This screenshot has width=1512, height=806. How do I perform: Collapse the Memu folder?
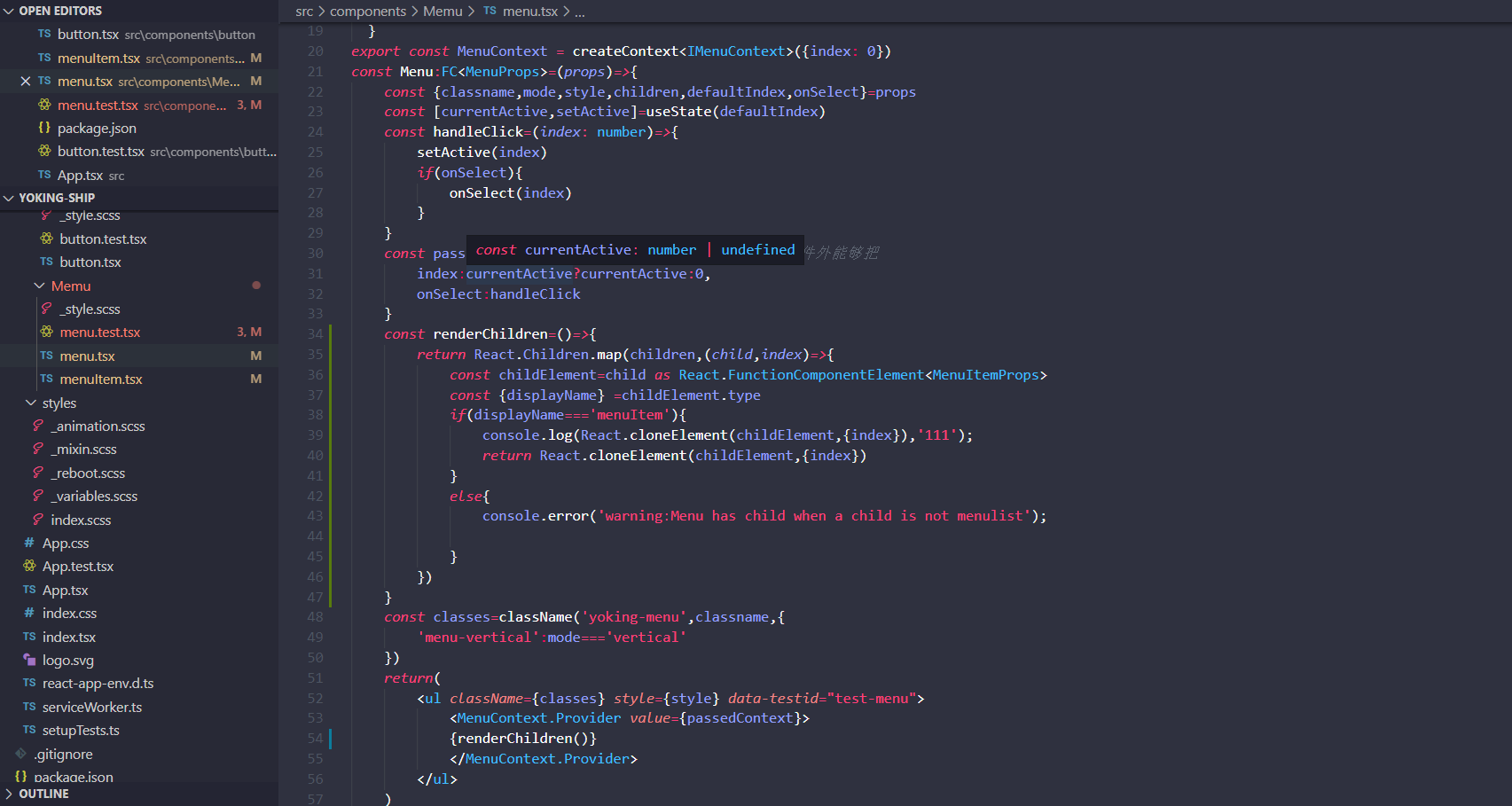pyautogui.click(x=39, y=286)
